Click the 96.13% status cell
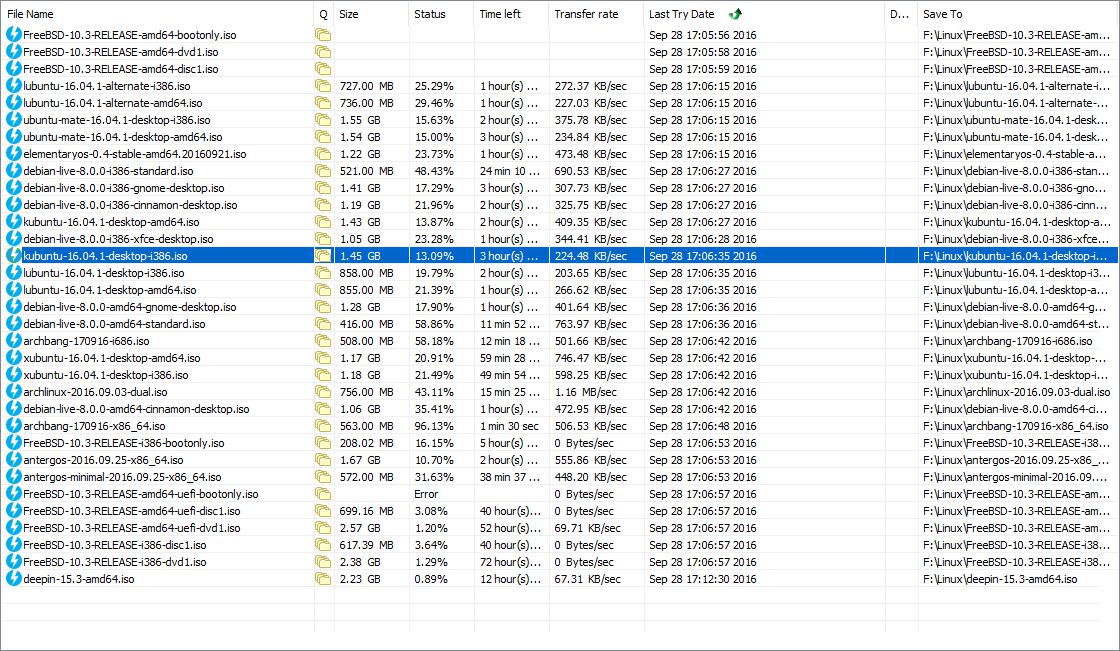This screenshot has width=1120, height=651. pyautogui.click(x=434, y=426)
